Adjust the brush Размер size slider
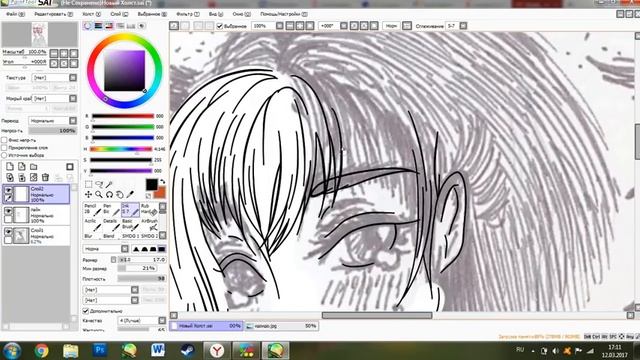The image size is (640, 360). (x=142, y=259)
